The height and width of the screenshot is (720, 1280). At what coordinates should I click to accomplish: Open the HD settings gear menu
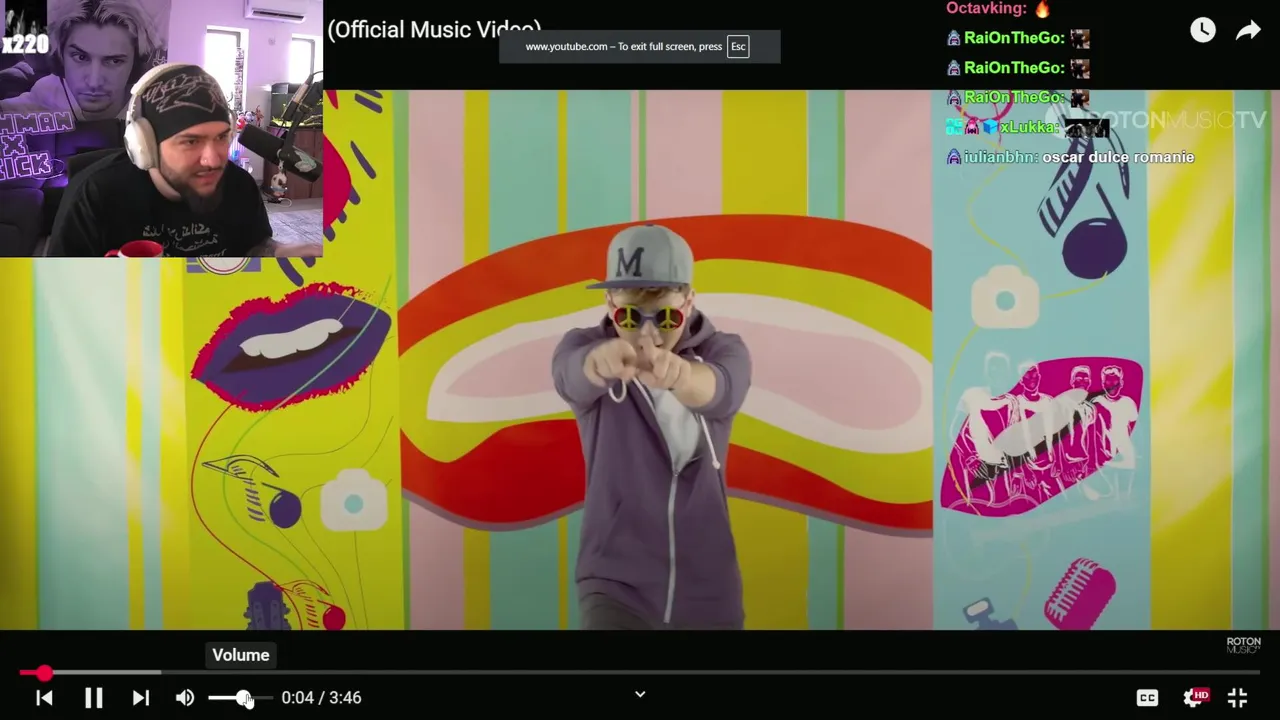(1195, 698)
